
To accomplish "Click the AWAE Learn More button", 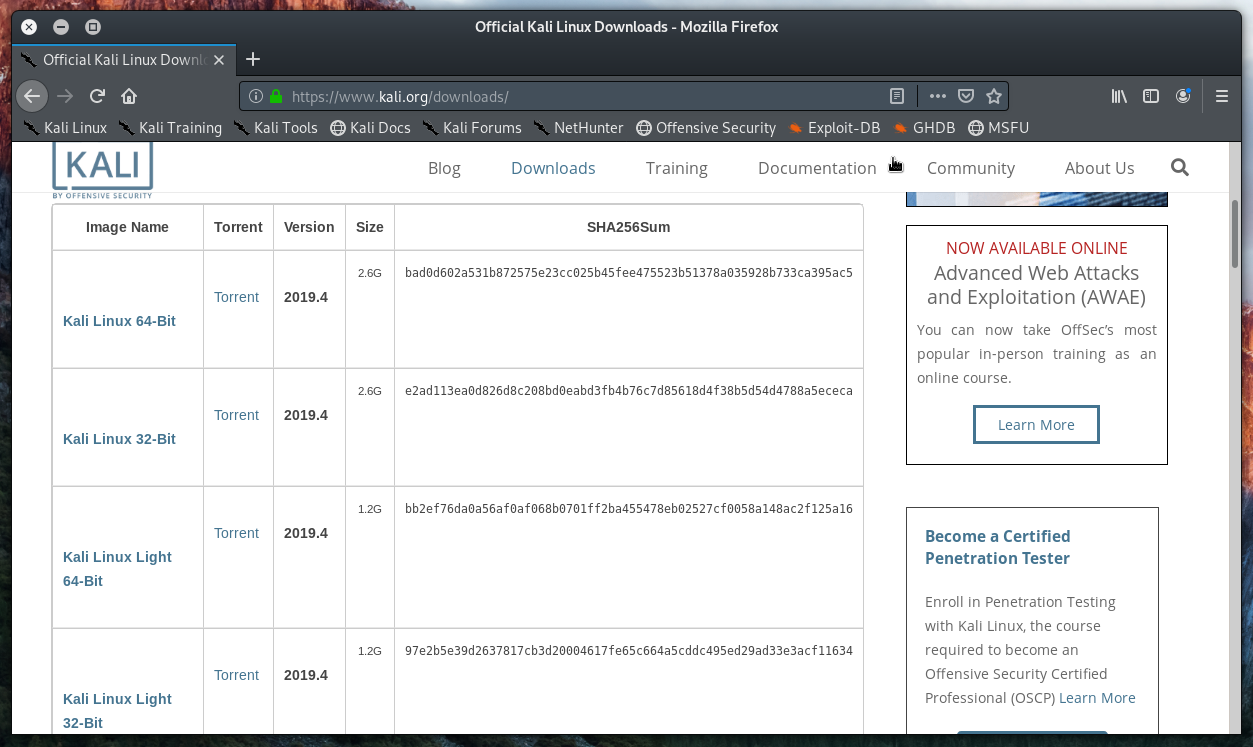I will [x=1036, y=424].
